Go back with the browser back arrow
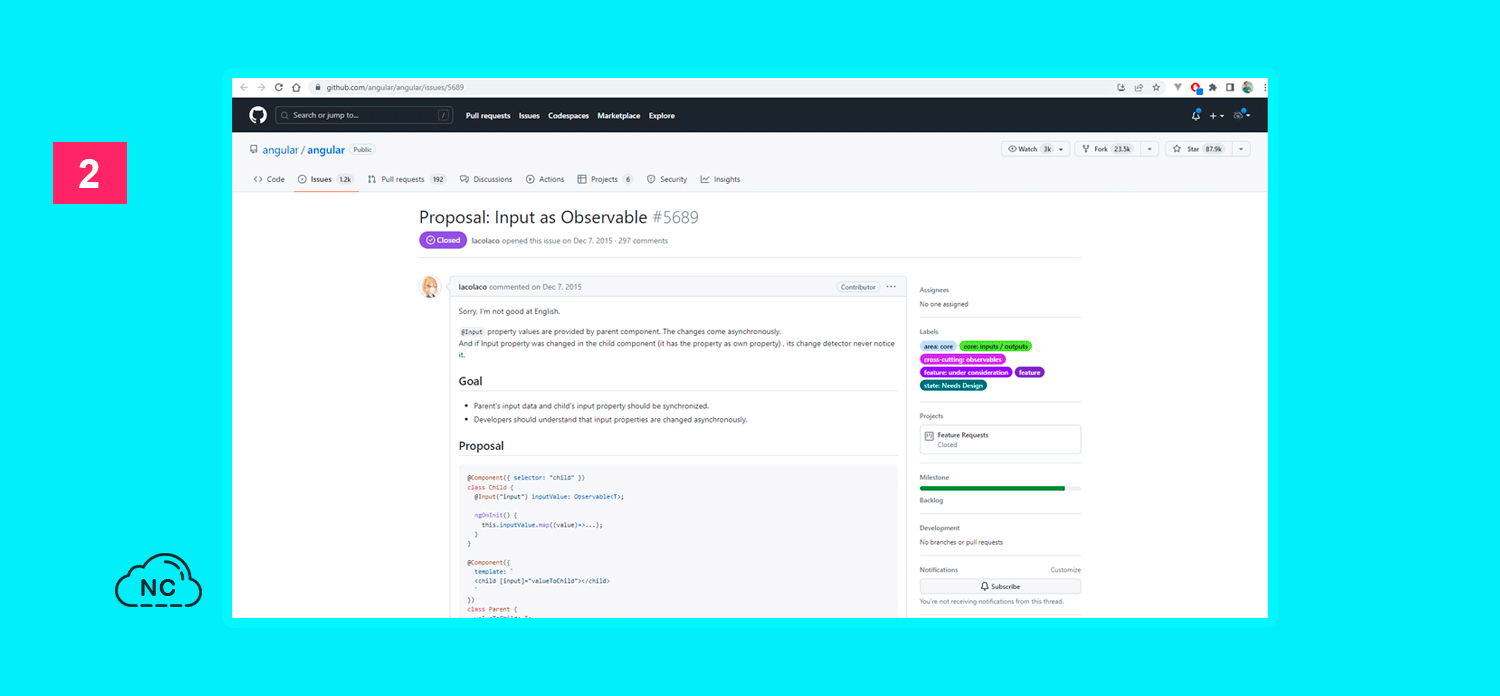This screenshot has width=1500, height=696. (x=244, y=87)
